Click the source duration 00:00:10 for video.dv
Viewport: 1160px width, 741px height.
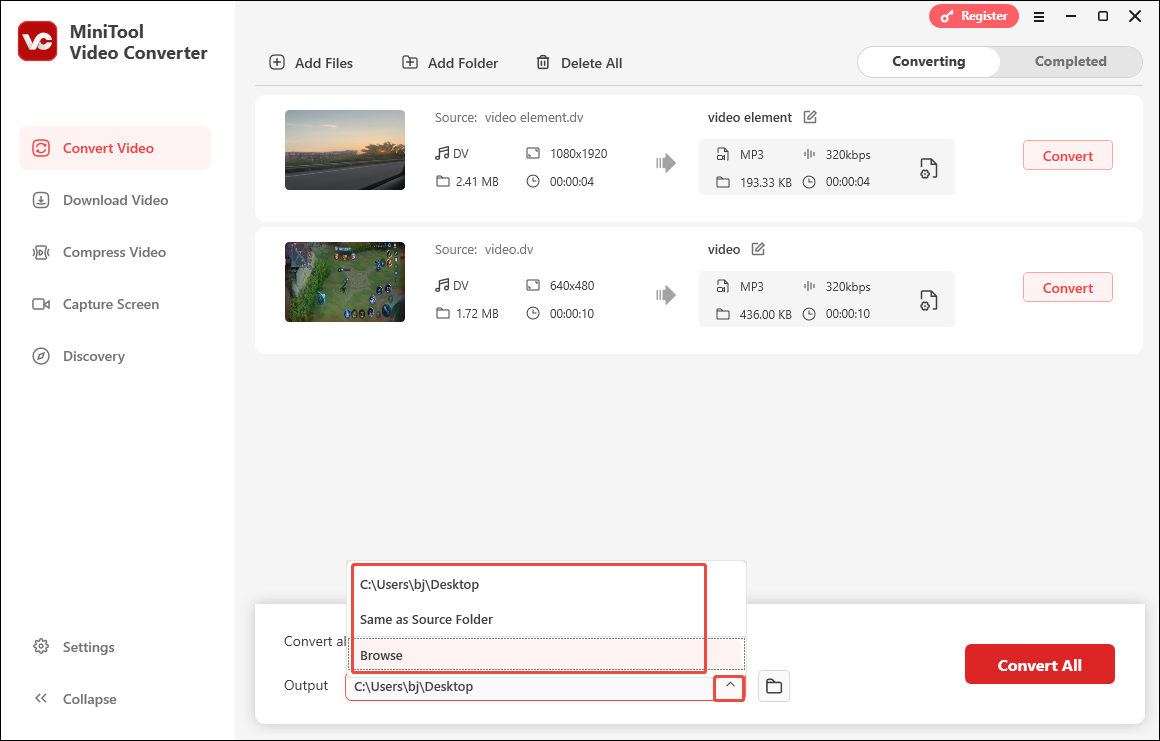click(x=572, y=314)
